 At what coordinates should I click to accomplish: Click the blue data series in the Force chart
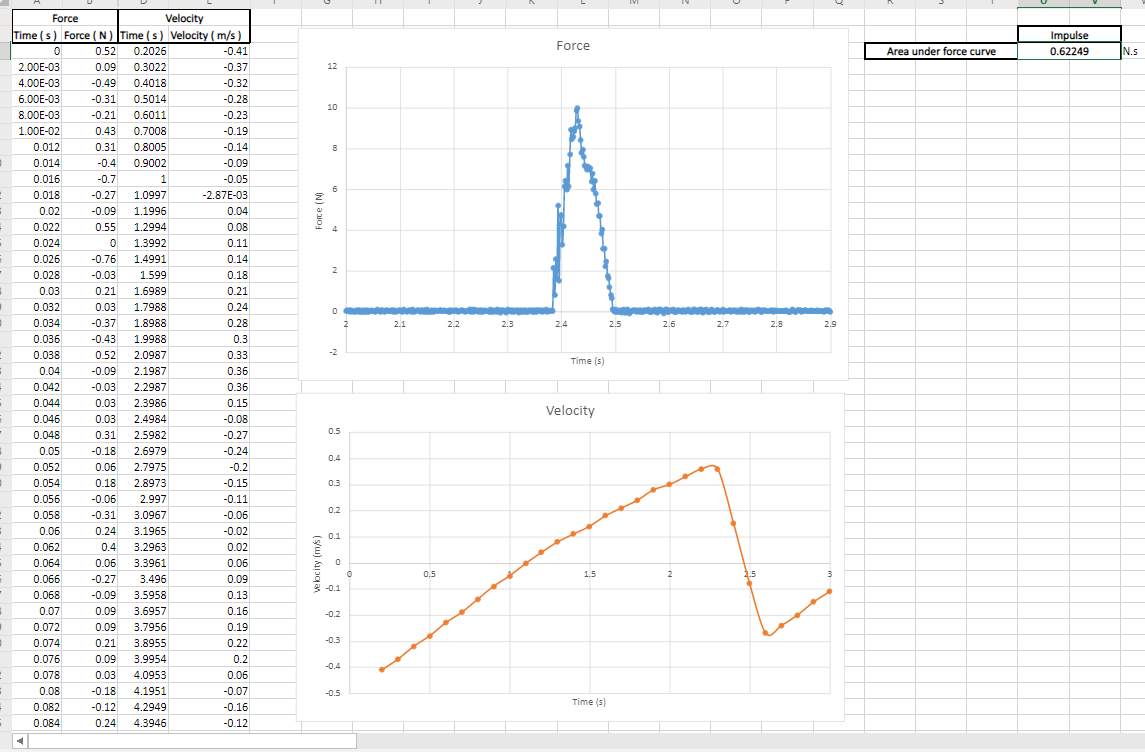(x=578, y=110)
